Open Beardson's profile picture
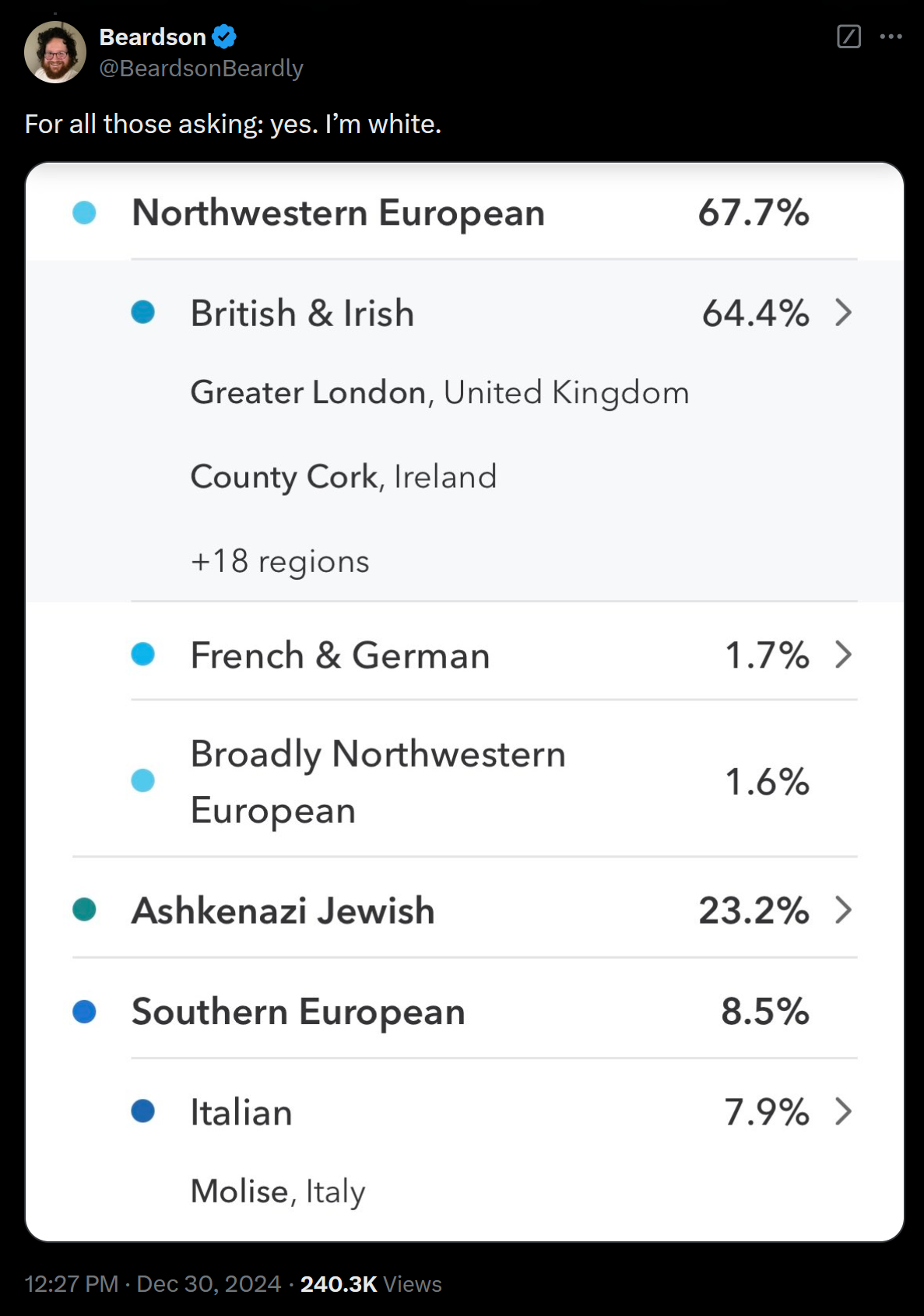Viewport: 924px width, 1316px height. coord(55,52)
